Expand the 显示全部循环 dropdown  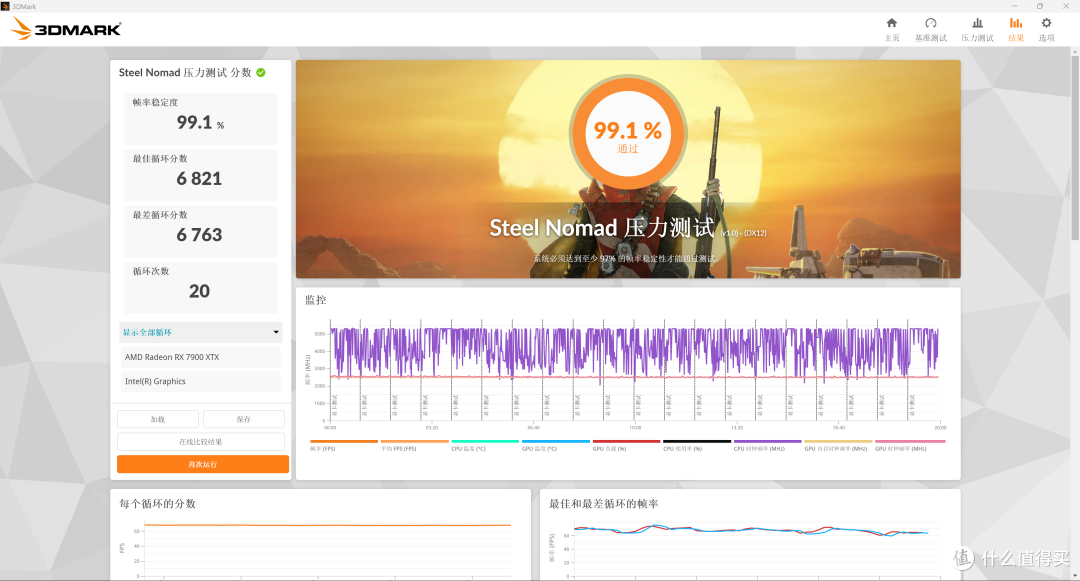200,332
